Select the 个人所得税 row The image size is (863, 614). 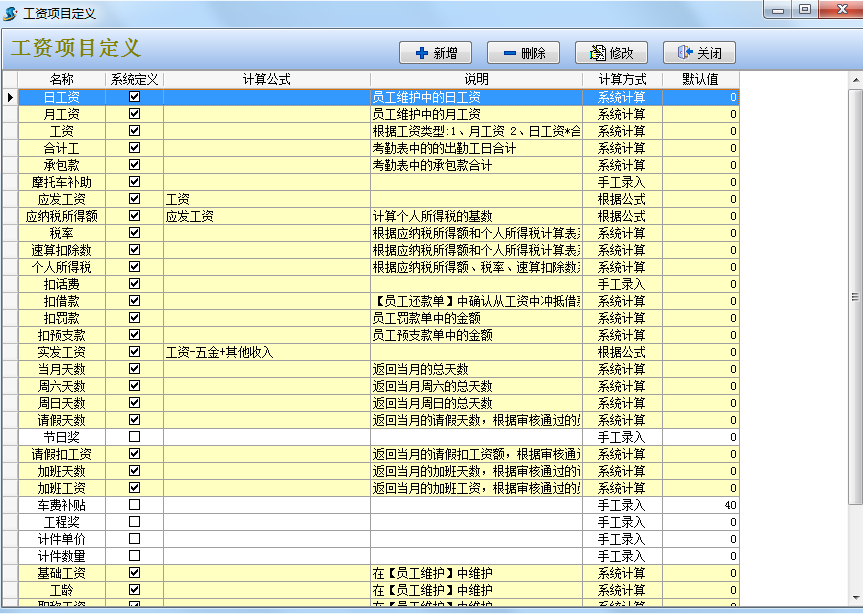(61, 267)
